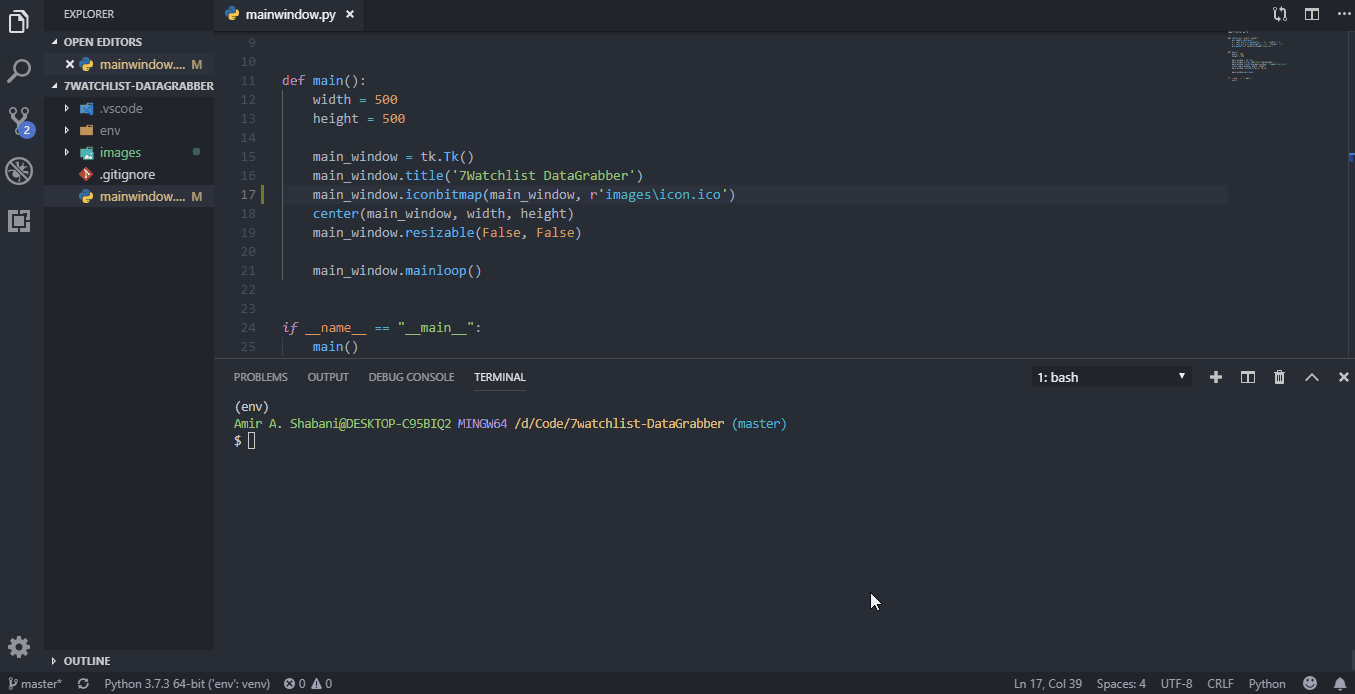Change interpreter via Python 3.7.3 status item
The height and width of the screenshot is (694, 1355).
click(x=187, y=683)
